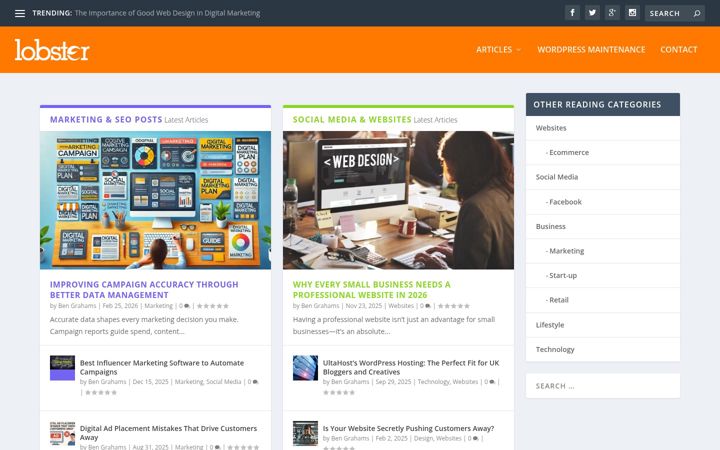Click the magnifier icon in top search
The height and width of the screenshot is (450, 720).
tap(697, 13)
